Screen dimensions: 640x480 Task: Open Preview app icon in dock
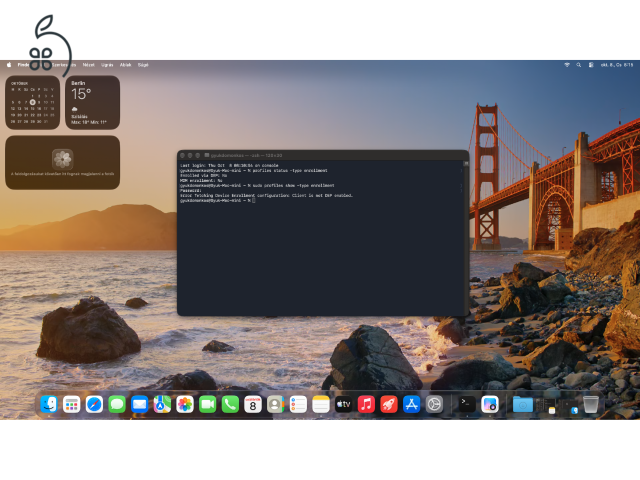[490, 404]
